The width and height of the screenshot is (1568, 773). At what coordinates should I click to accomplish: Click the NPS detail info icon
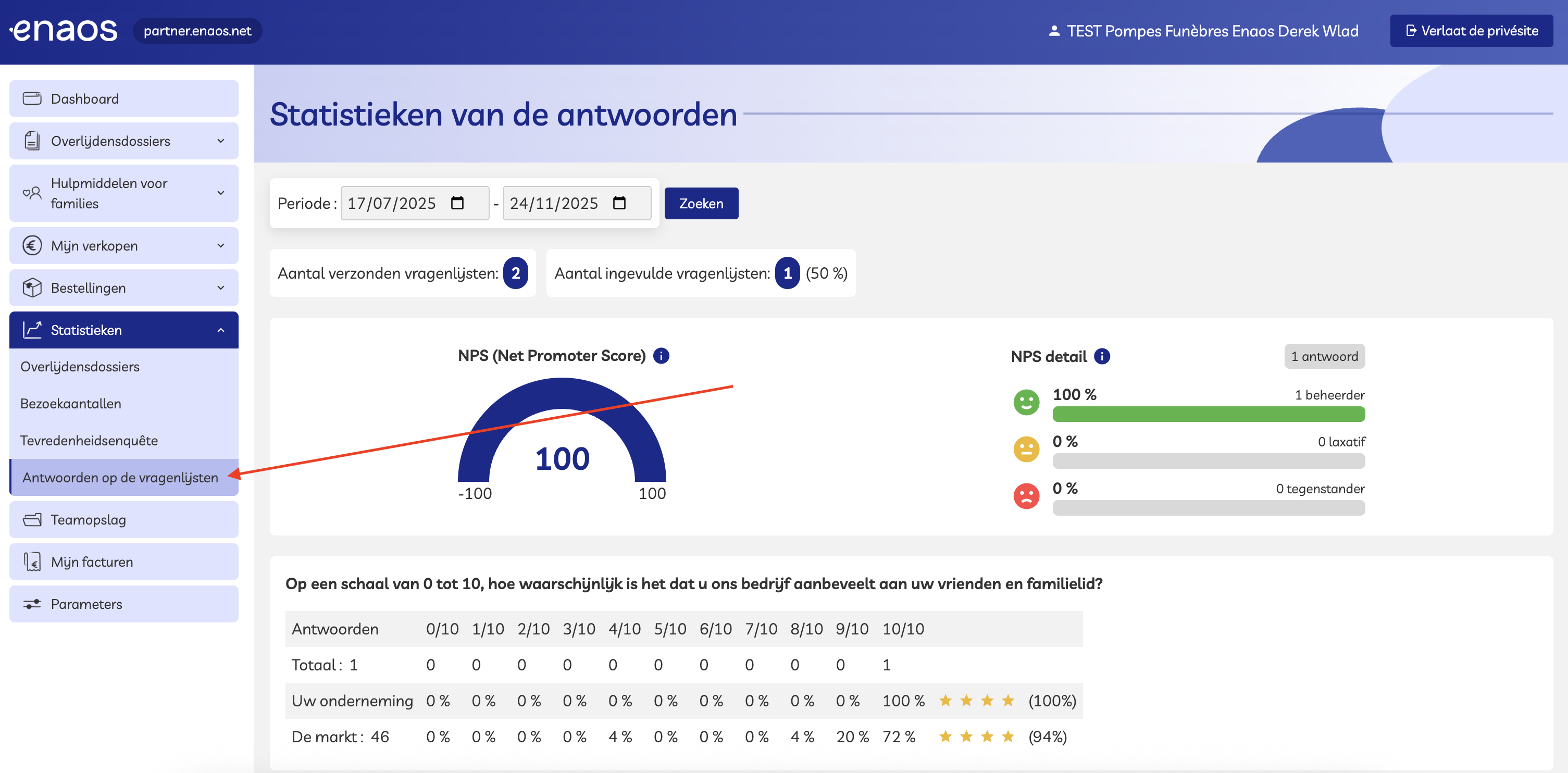[x=1102, y=356]
